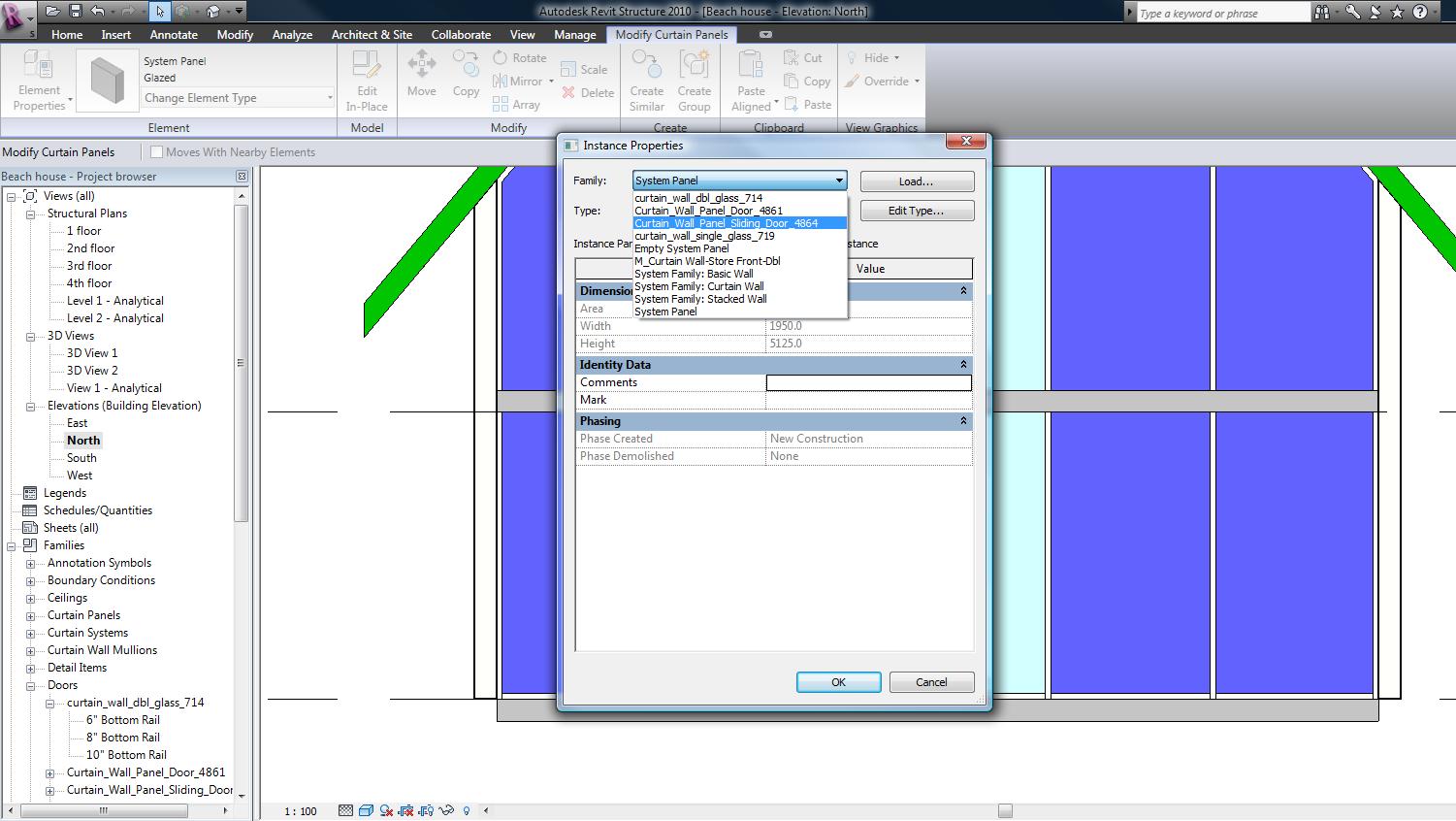Select the Modify cursor arrow tool
The width and height of the screenshot is (1456, 821).
[x=160, y=12]
